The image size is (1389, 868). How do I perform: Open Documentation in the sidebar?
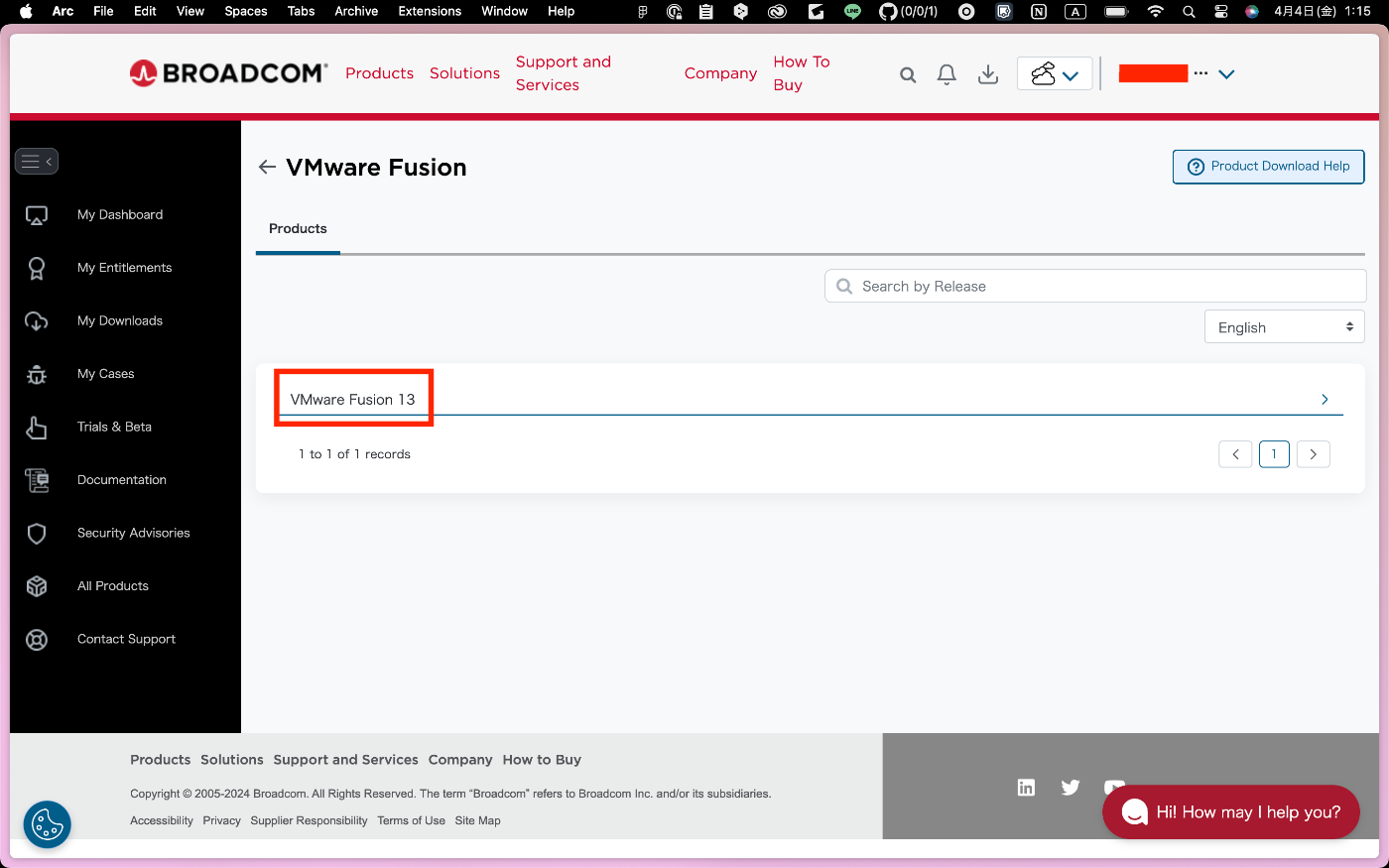pyautogui.click(x=122, y=480)
